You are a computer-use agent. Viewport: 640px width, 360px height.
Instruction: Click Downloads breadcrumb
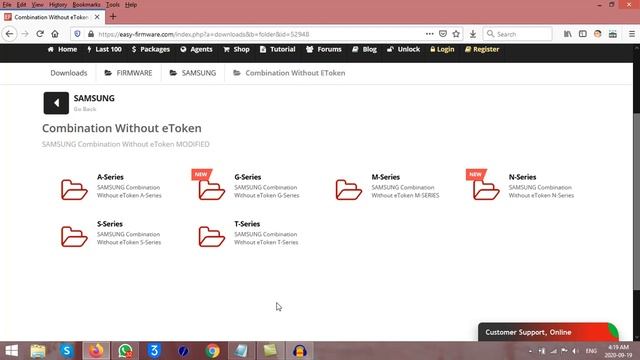pos(69,73)
